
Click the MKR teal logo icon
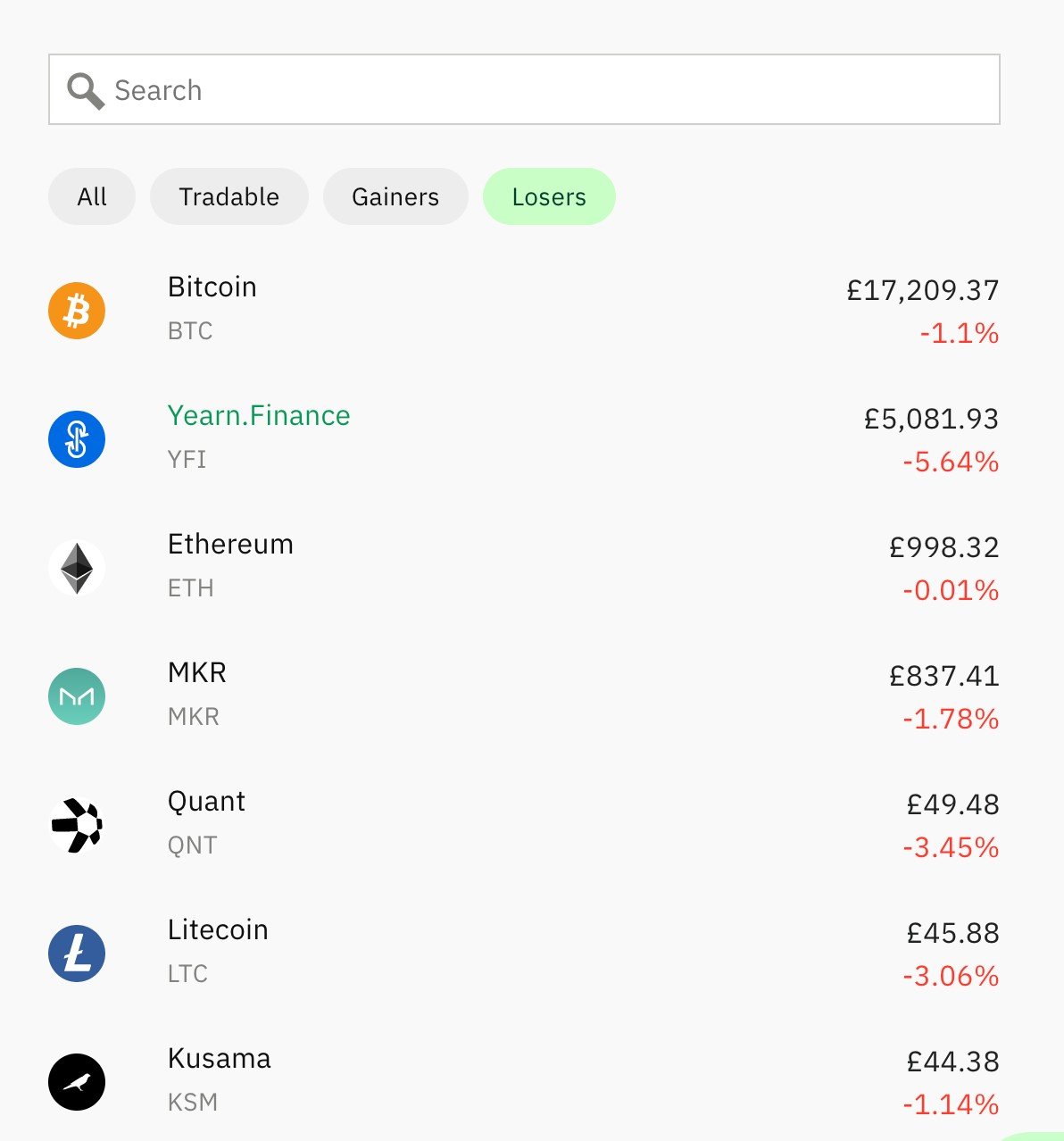(x=77, y=696)
